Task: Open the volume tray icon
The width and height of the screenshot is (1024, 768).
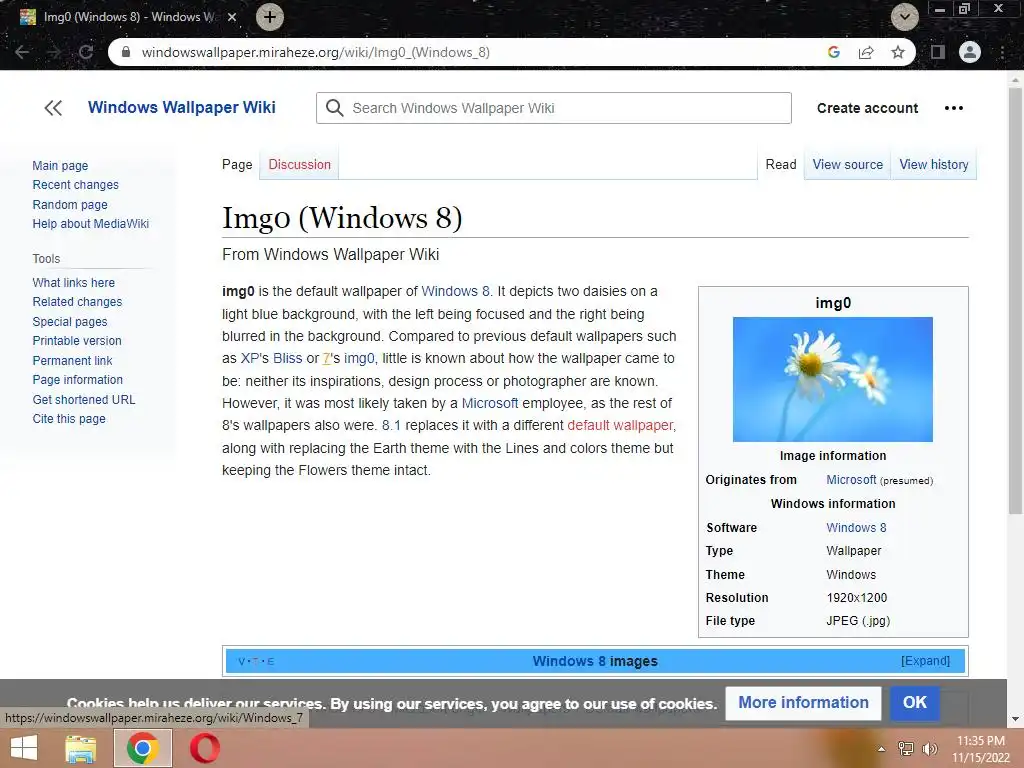Action: (x=929, y=749)
